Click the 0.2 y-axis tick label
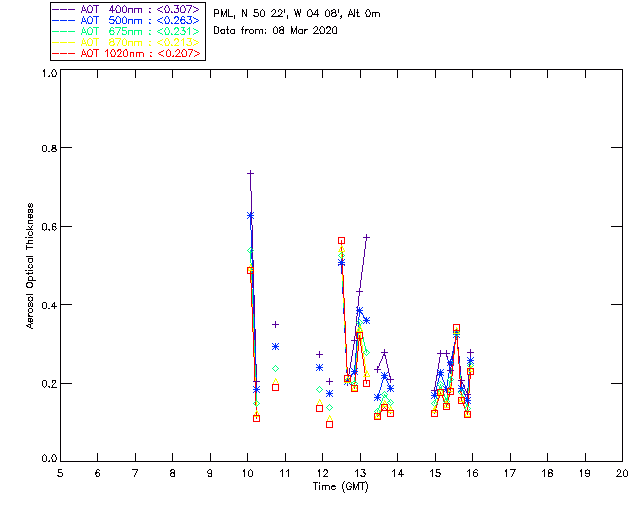Viewport: 640px width, 512px height. click(x=49, y=383)
